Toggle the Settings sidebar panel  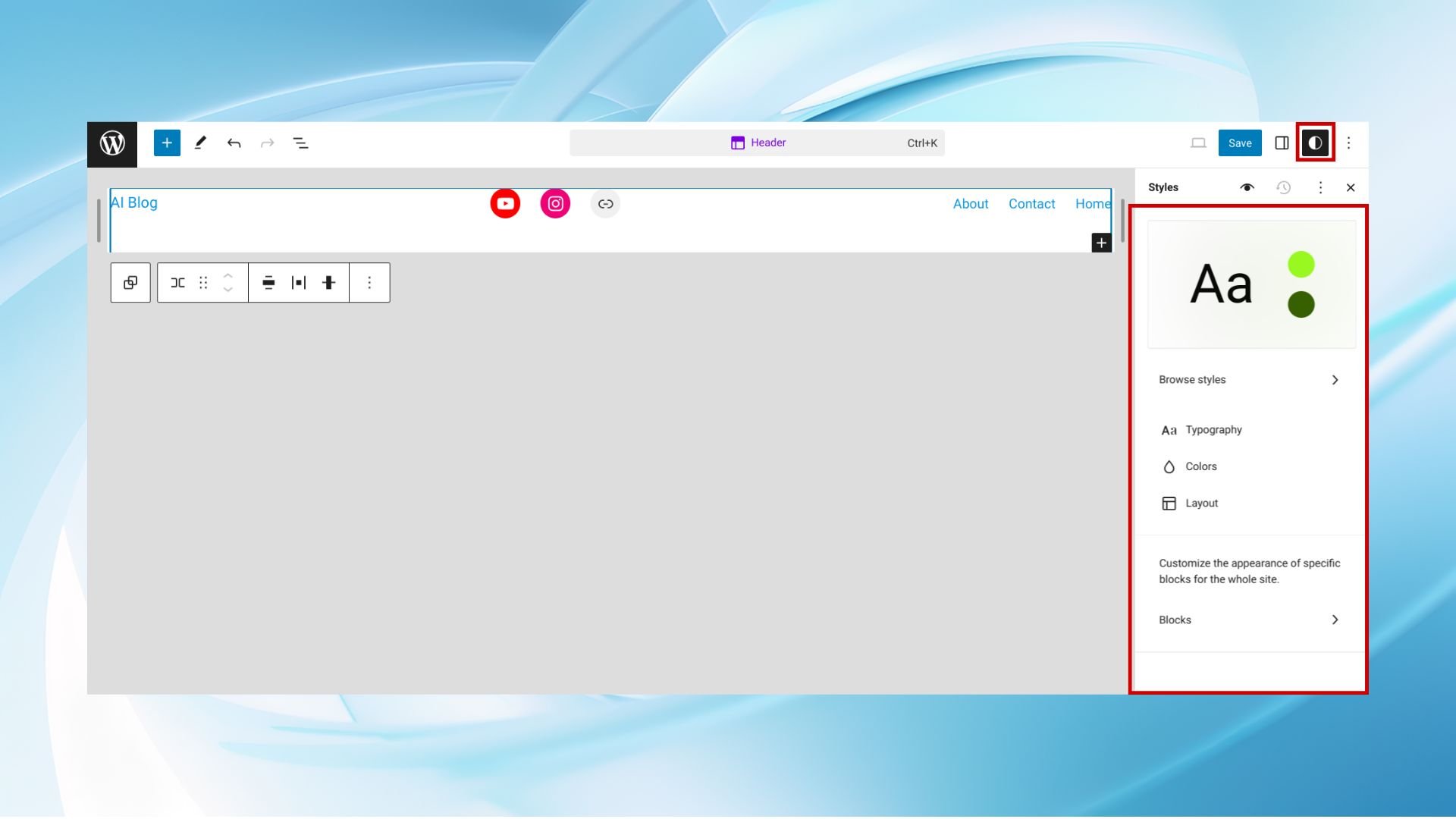click(x=1282, y=143)
